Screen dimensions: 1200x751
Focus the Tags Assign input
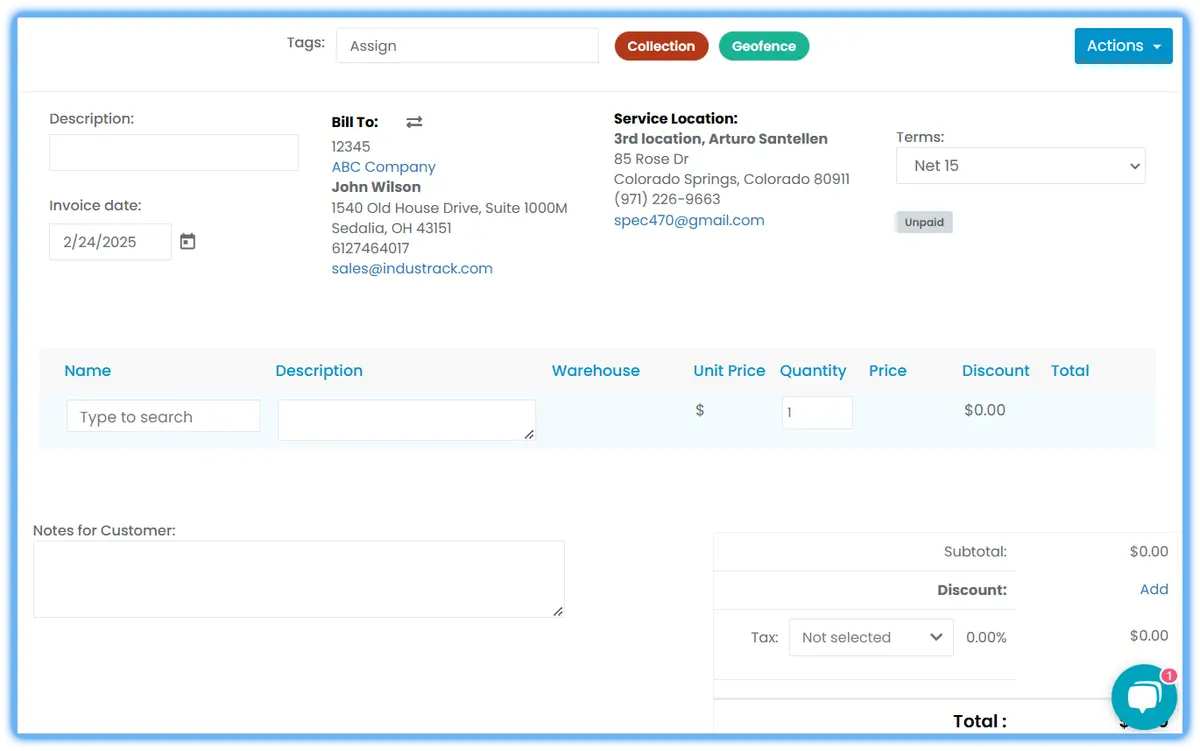tap(467, 46)
